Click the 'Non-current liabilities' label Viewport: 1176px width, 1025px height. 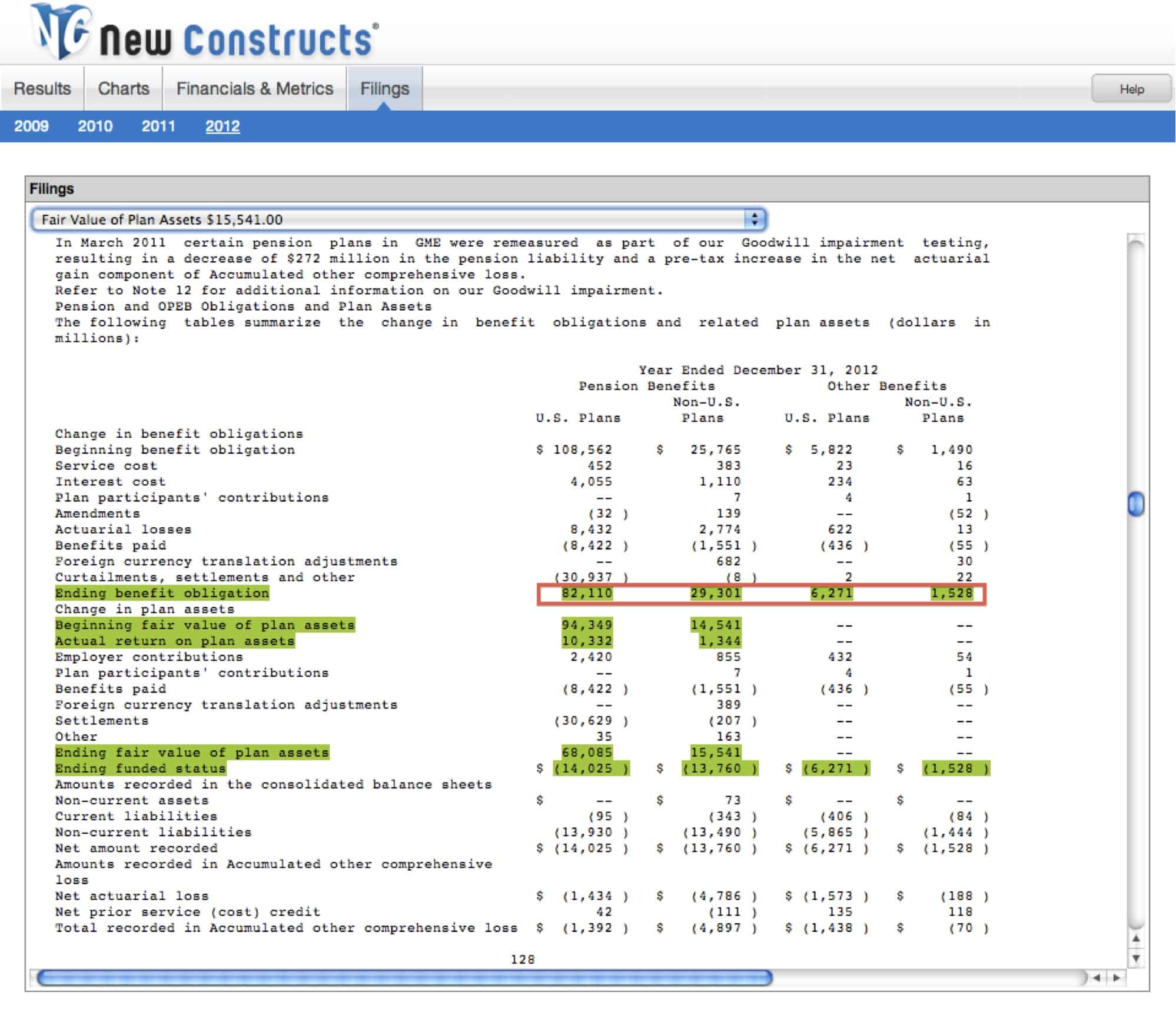pyautogui.click(x=154, y=833)
